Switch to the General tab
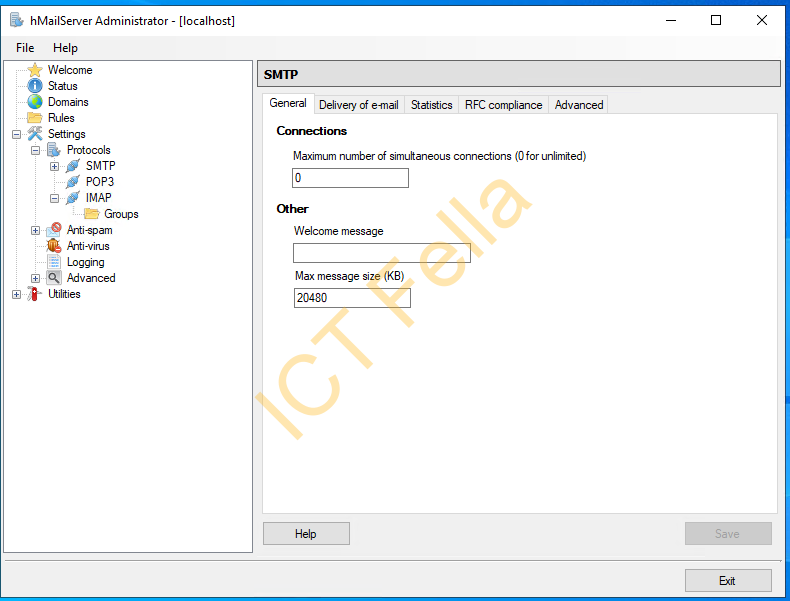The image size is (790, 601). [x=288, y=103]
